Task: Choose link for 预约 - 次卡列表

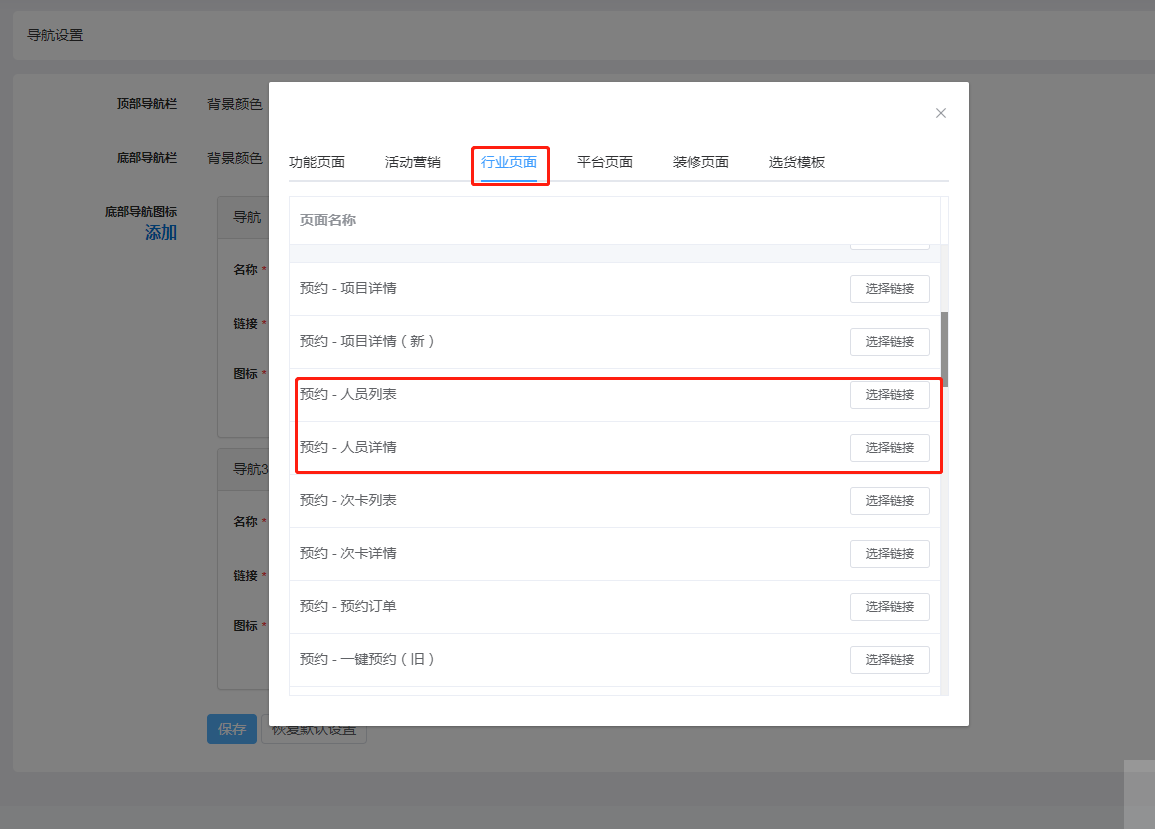Action: [890, 501]
